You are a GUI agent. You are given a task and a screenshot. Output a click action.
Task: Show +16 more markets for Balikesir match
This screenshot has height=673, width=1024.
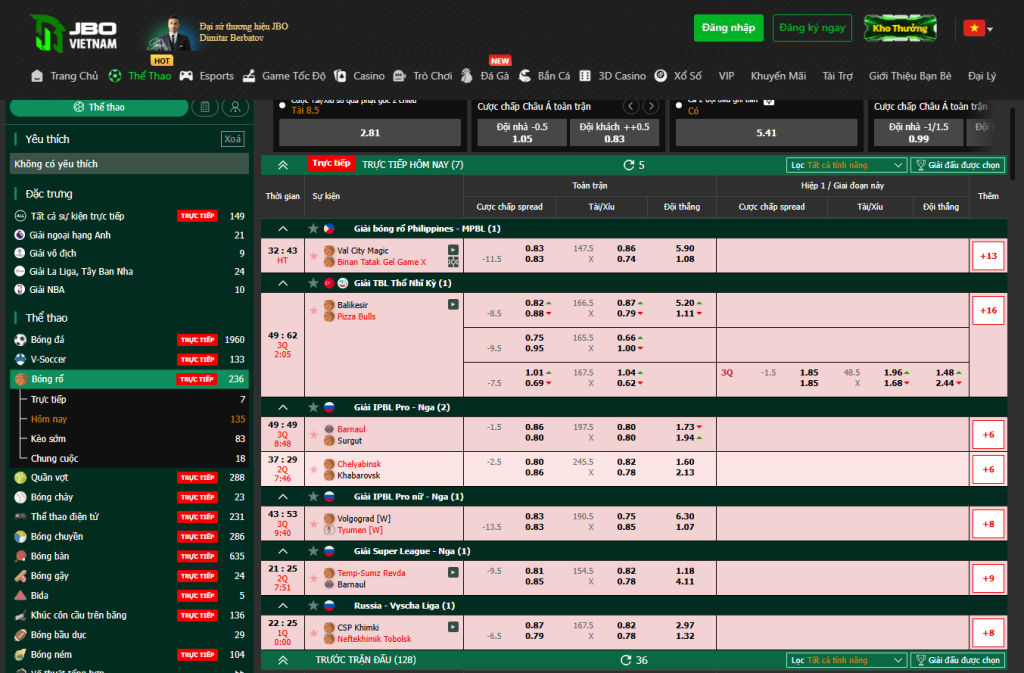coord(988,310)
